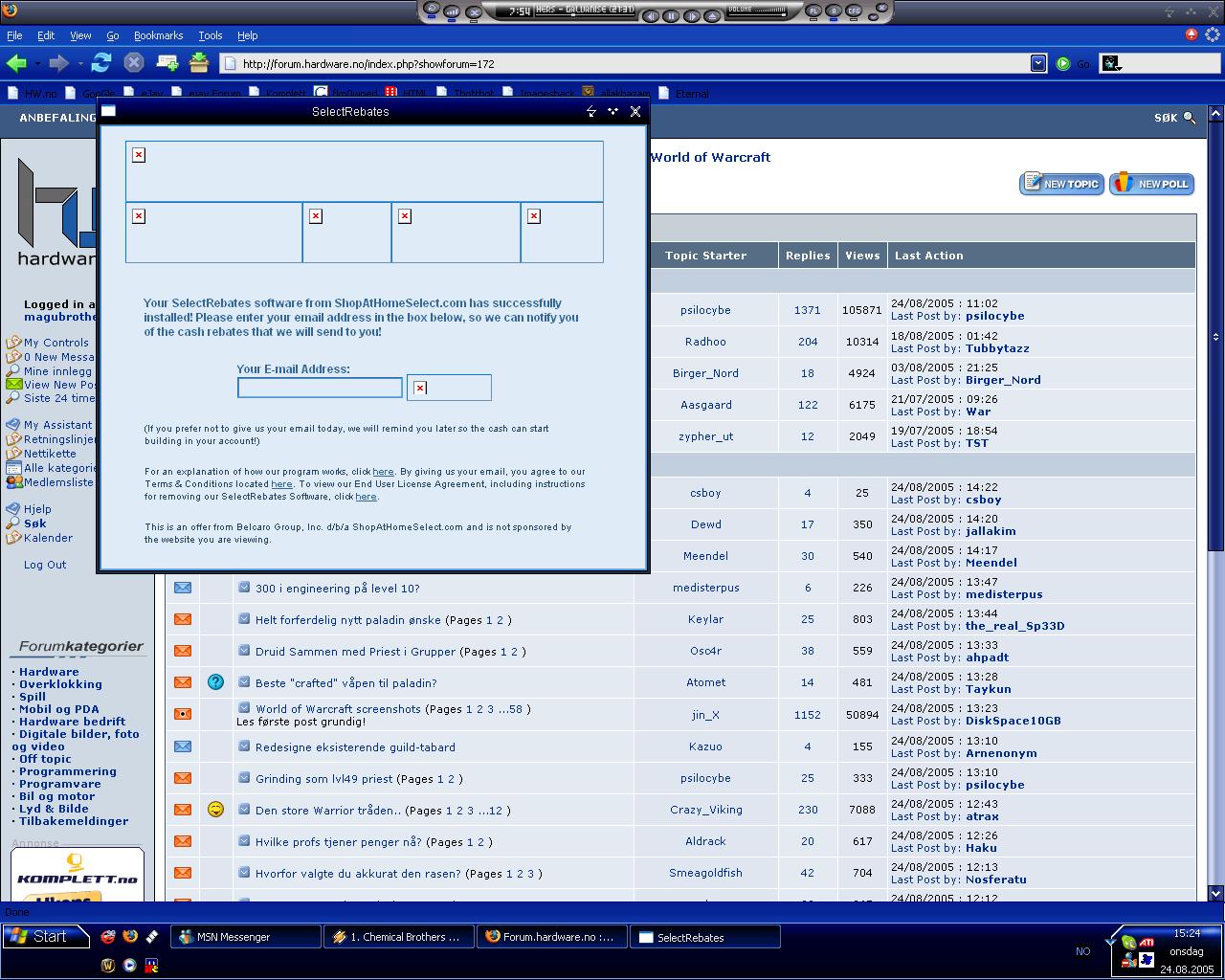Open the last post by DiskSpace10GB
Image resolution: width=1225 pixels, height=980 pixels.
(1013, 722)
